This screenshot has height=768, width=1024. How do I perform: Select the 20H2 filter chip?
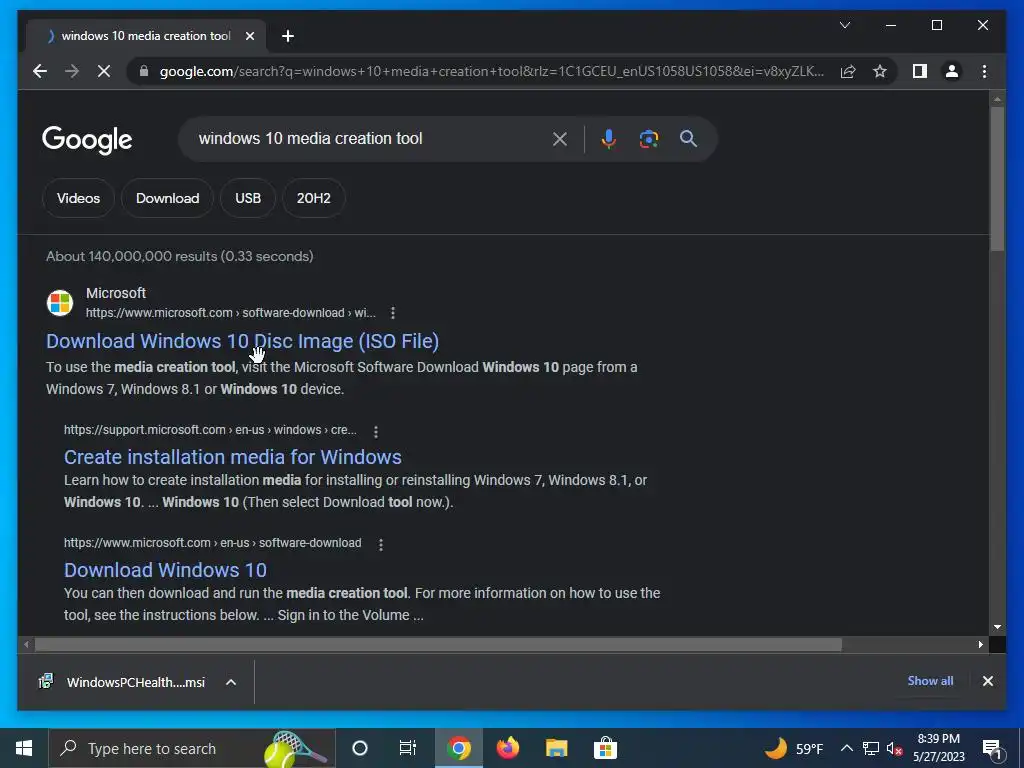coord(313,198)
